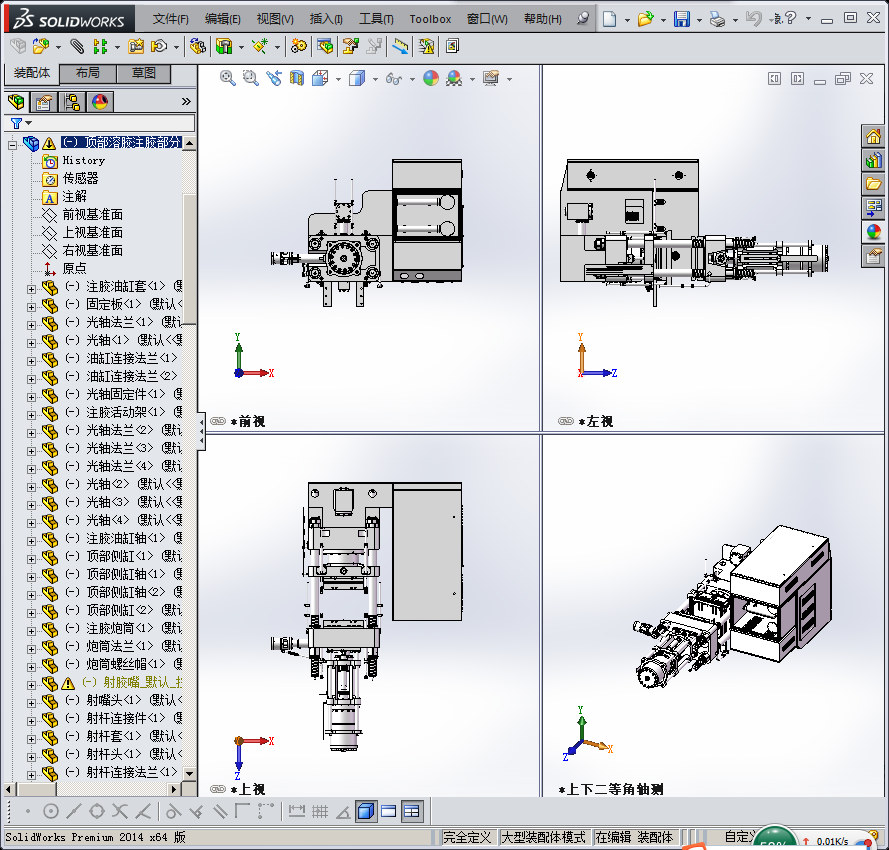889x850 pixels.
Task: Open the View Orientation dropdown arrow
Action: pyautogui.click(x=338, y=79)
